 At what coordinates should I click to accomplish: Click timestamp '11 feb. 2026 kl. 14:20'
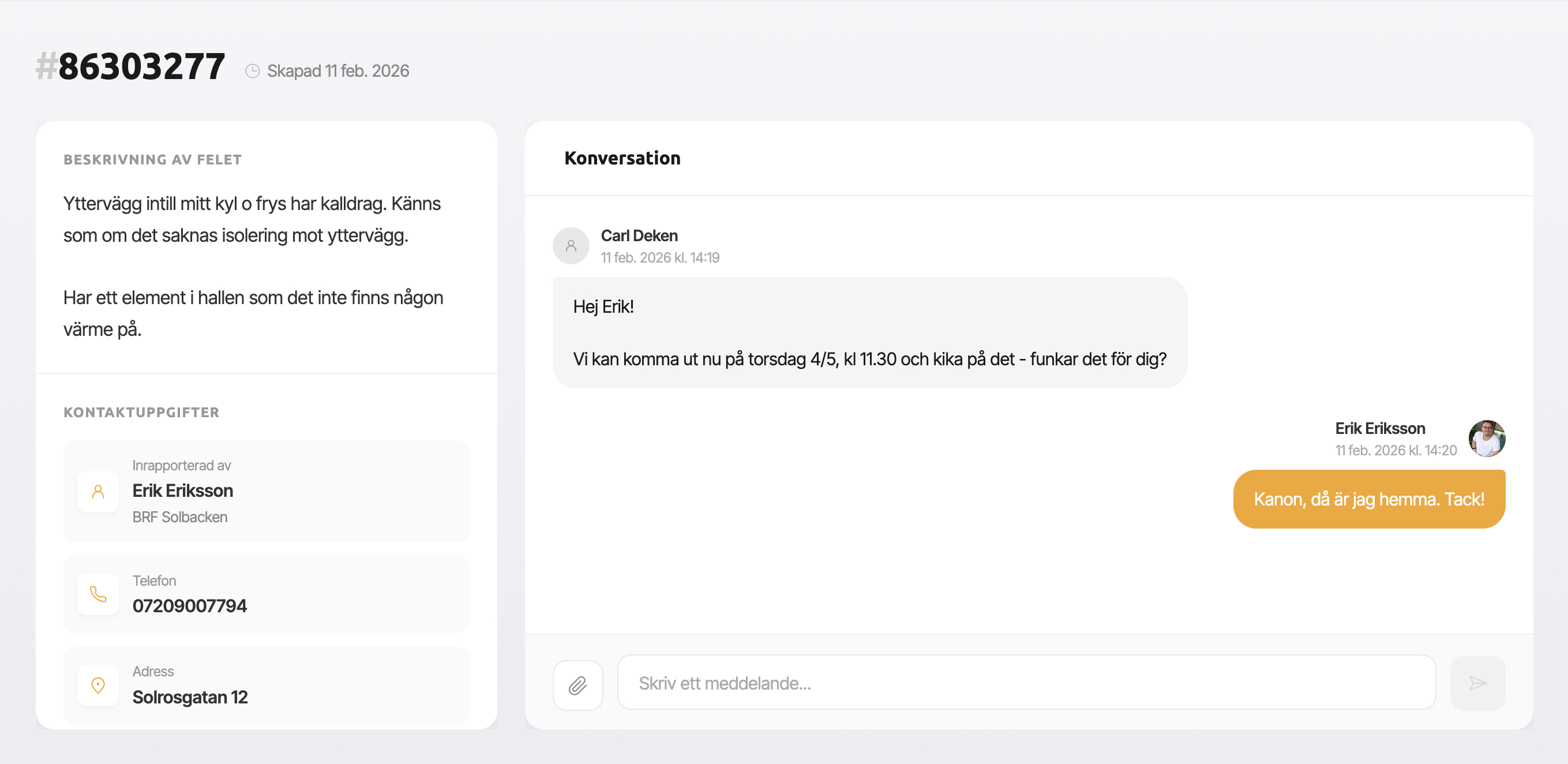tap(1395, 450)
